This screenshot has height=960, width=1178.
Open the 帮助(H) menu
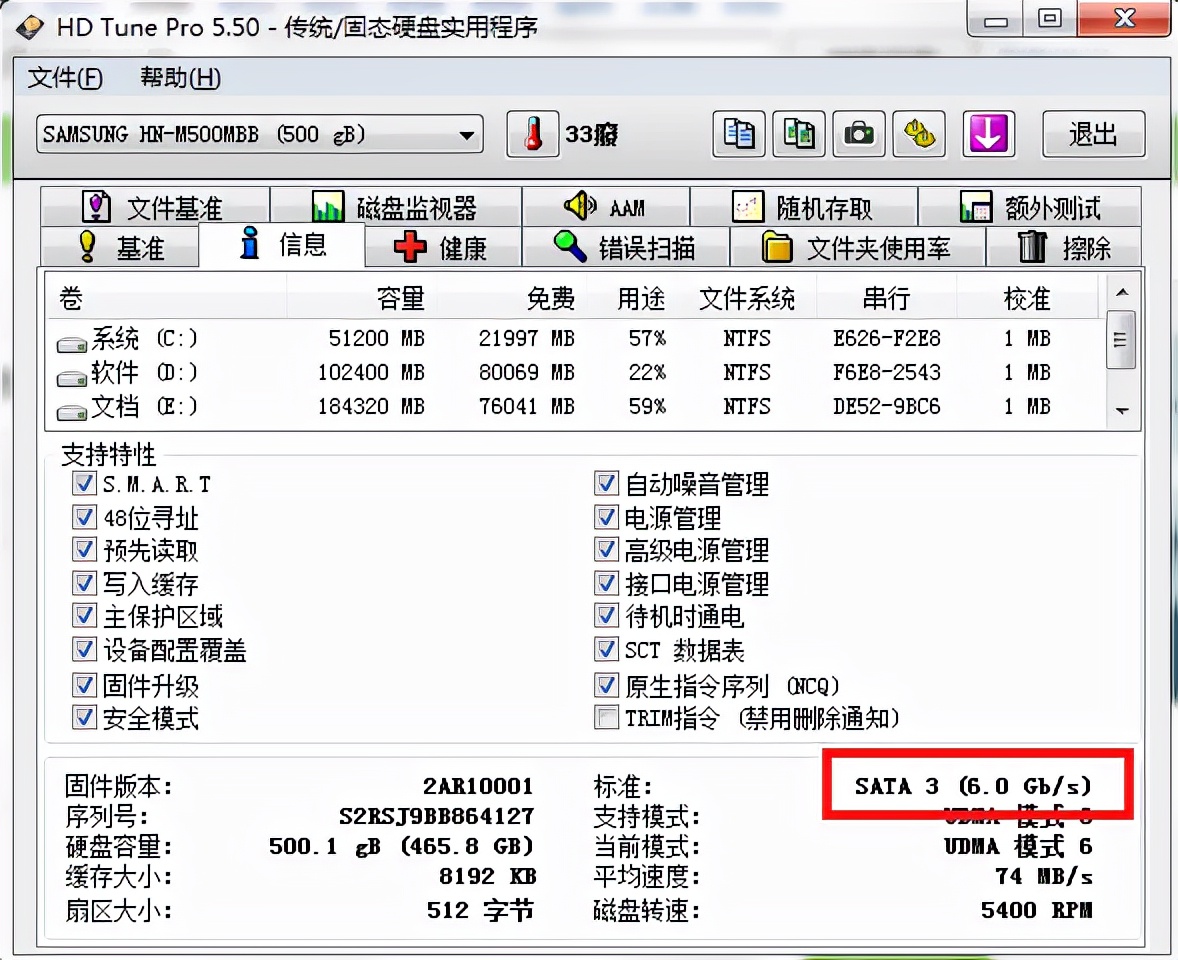tap(178, 79)
